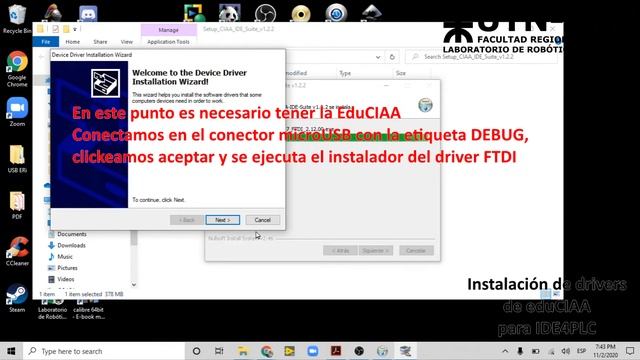The width and height of the screenshot is (640, 360).
Task: Open the File tab in File Explorer
Action: 46,42
